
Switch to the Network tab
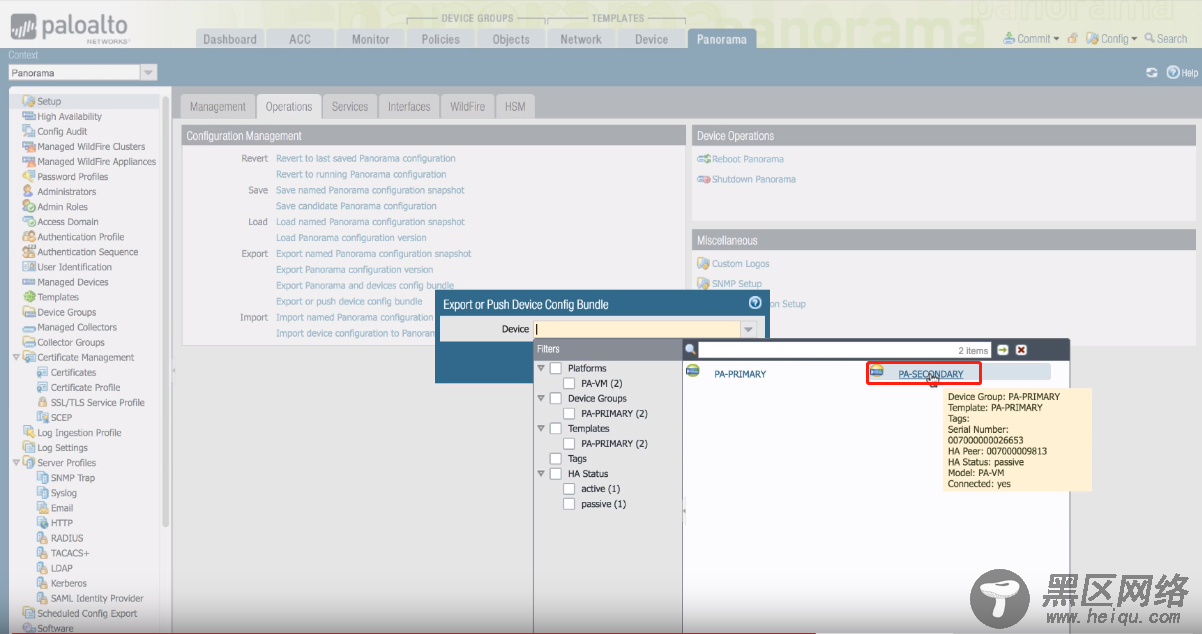pos(581,39)
